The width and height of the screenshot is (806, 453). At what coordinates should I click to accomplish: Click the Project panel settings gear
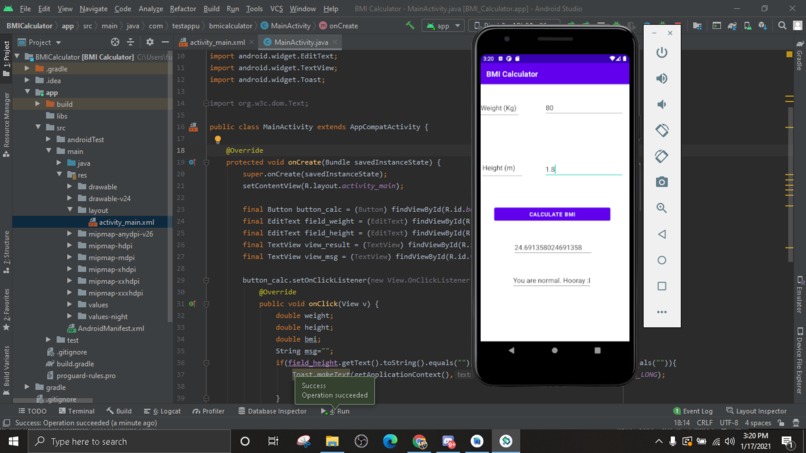click(x=150, y=42)
